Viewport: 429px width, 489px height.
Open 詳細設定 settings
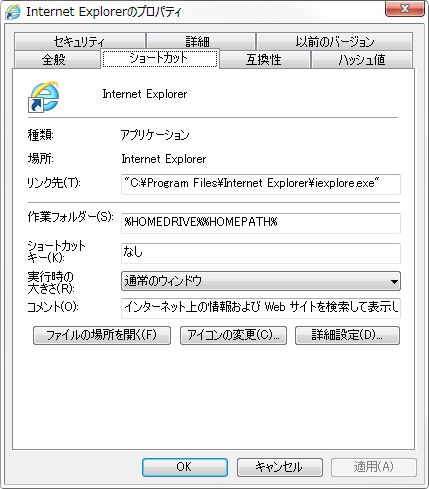tap(347, 335)
